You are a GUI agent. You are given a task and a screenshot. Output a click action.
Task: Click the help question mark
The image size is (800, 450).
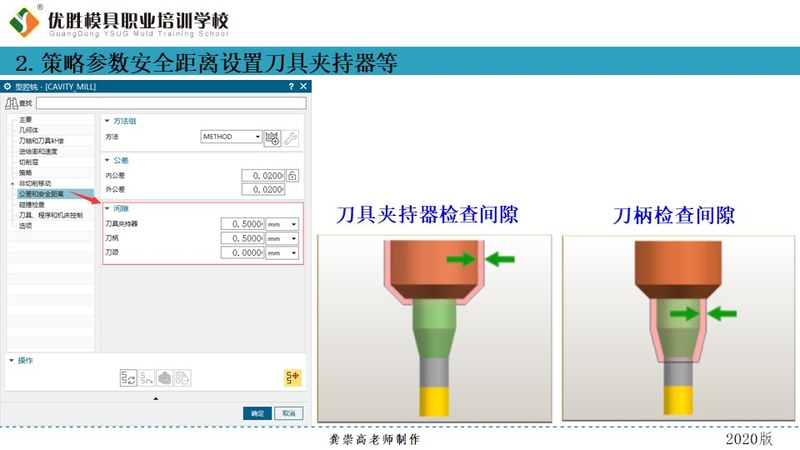pos(291,86)
